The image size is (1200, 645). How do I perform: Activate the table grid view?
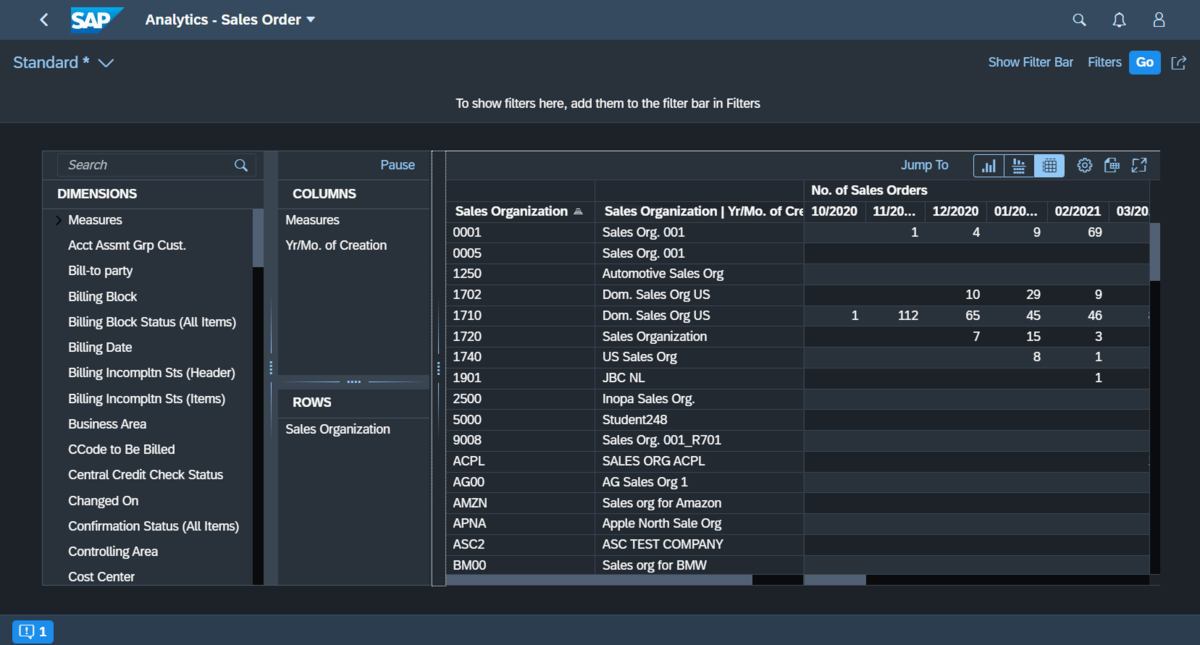click(x=1049, y=165)
